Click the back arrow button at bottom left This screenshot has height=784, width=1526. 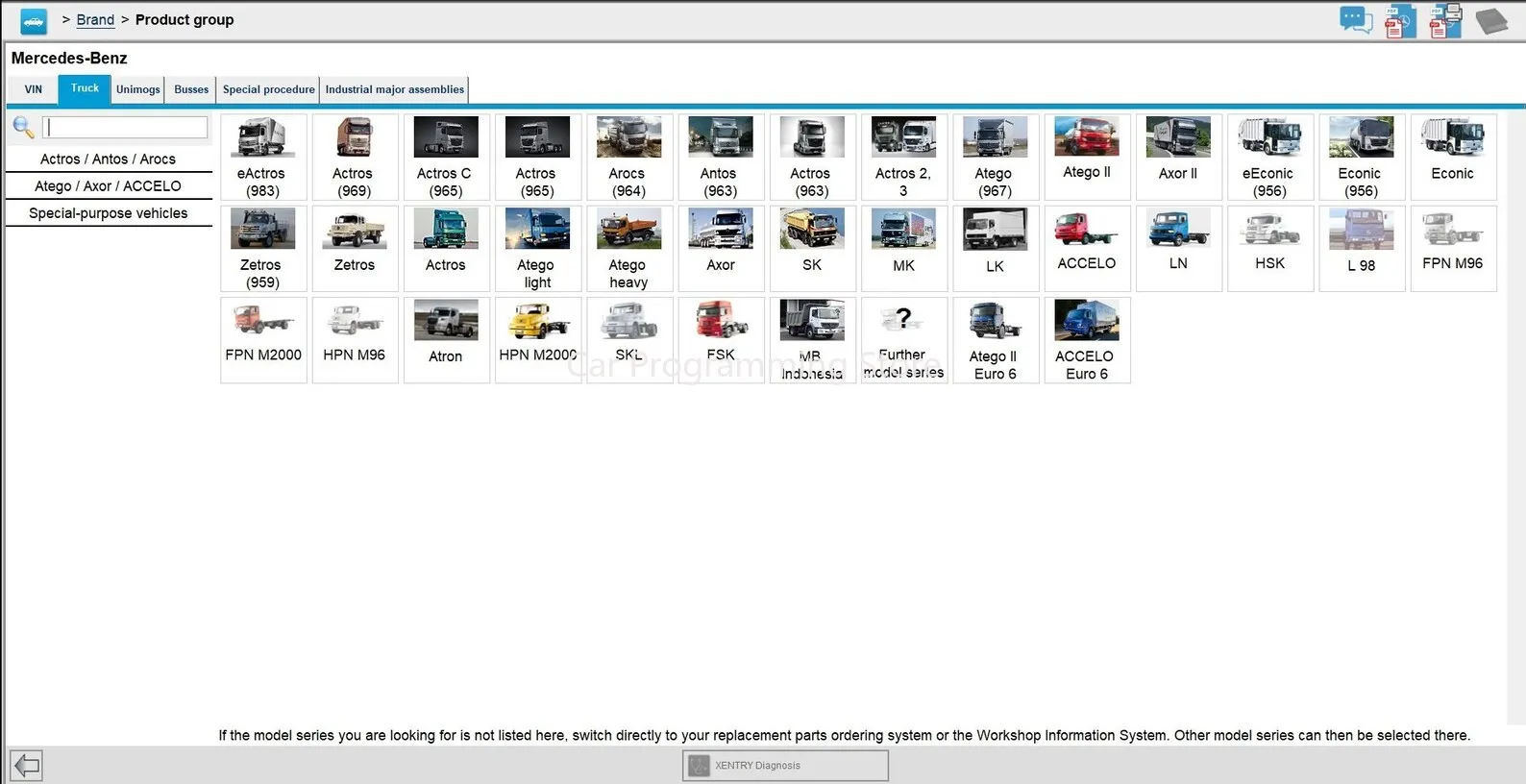point(26,766)
